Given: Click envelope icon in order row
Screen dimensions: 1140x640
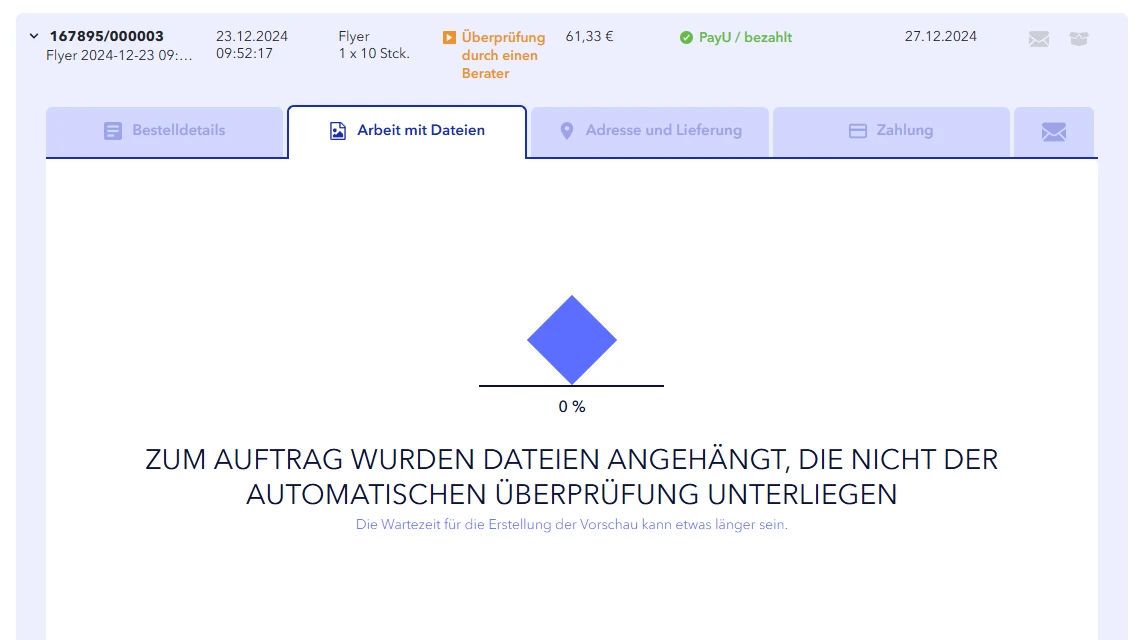Looking at the screenshot, I should pos(1039,39).
